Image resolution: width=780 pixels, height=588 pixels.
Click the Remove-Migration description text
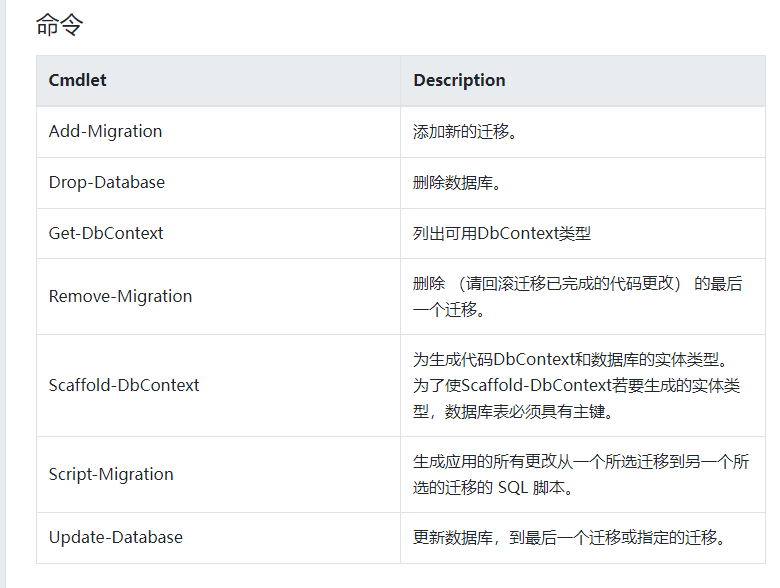pos(577,284)
